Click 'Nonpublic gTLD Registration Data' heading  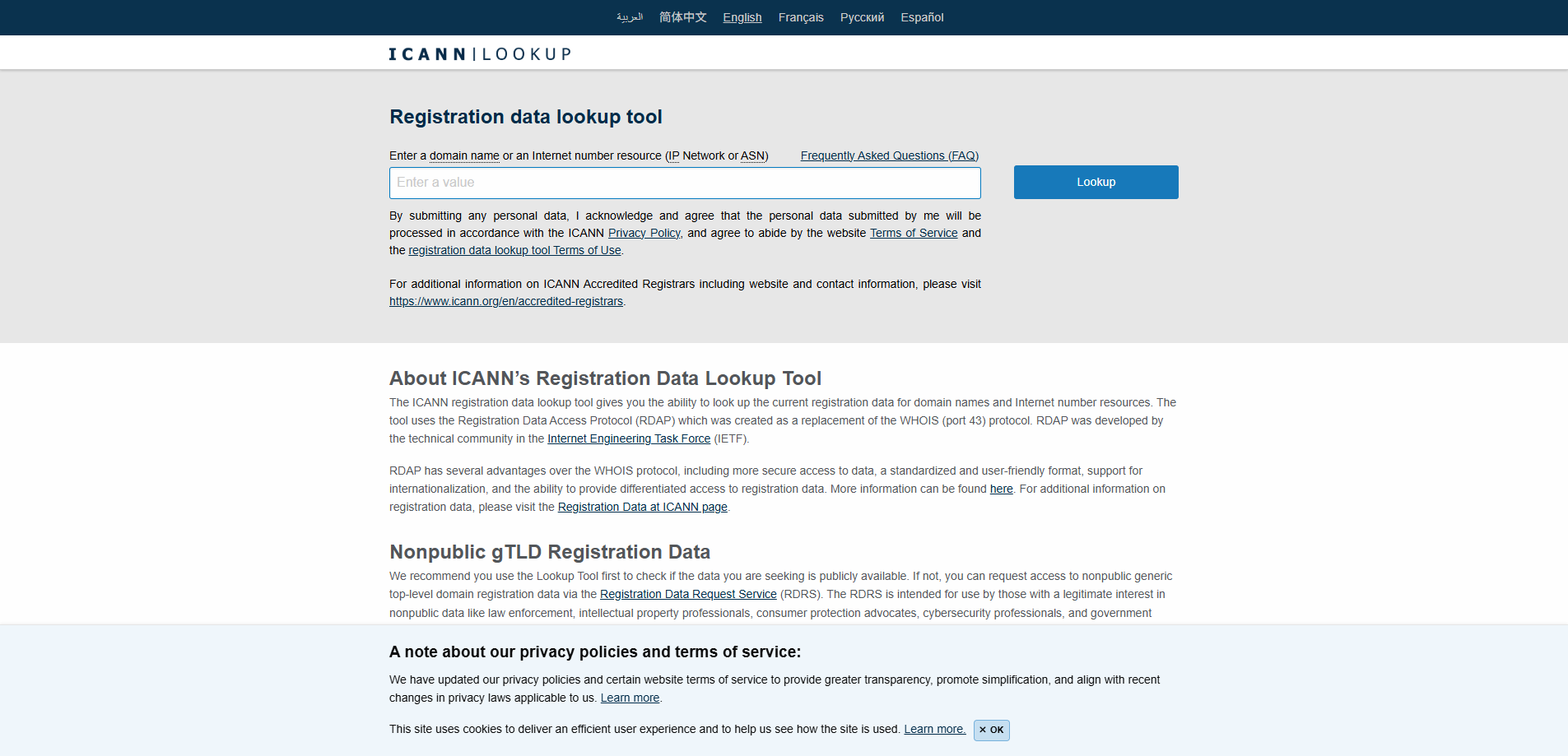tap(550, 552)
